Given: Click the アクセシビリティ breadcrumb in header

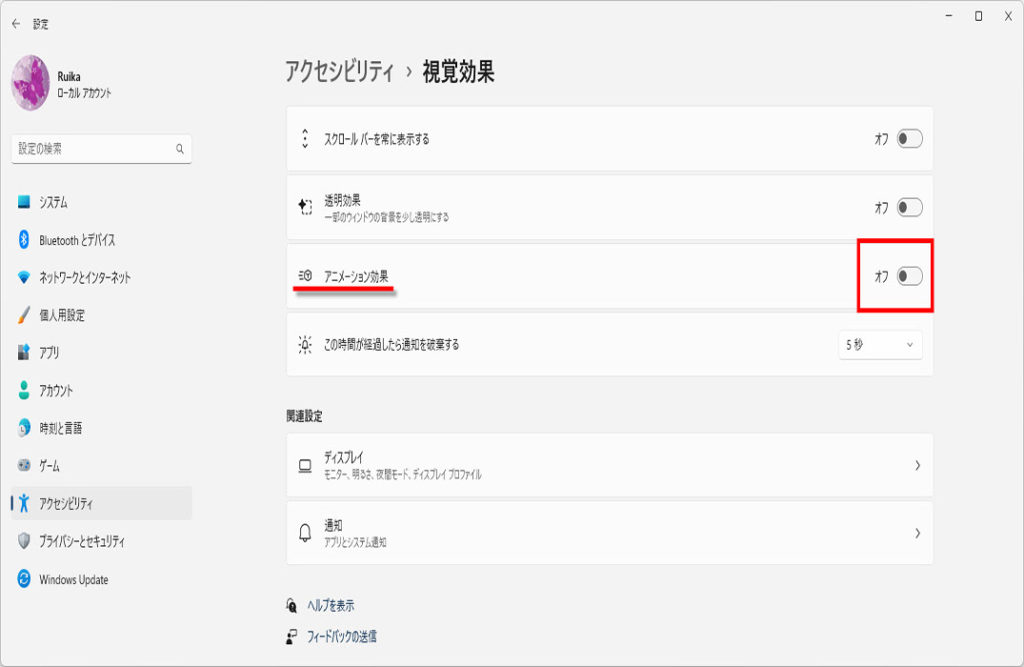Looking at the screenshot, I should click(340, 72).
